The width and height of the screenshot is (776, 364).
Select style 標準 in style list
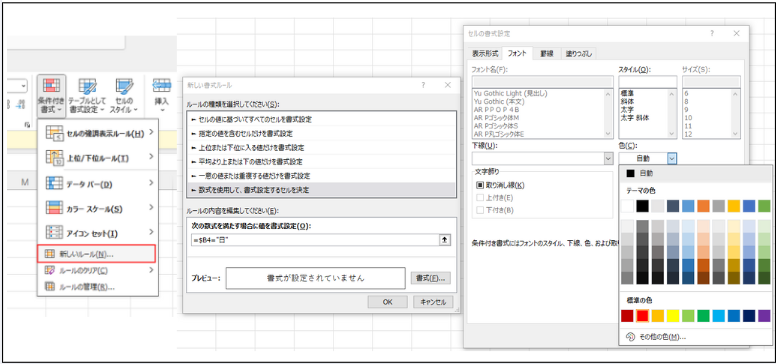coord(627,93)
